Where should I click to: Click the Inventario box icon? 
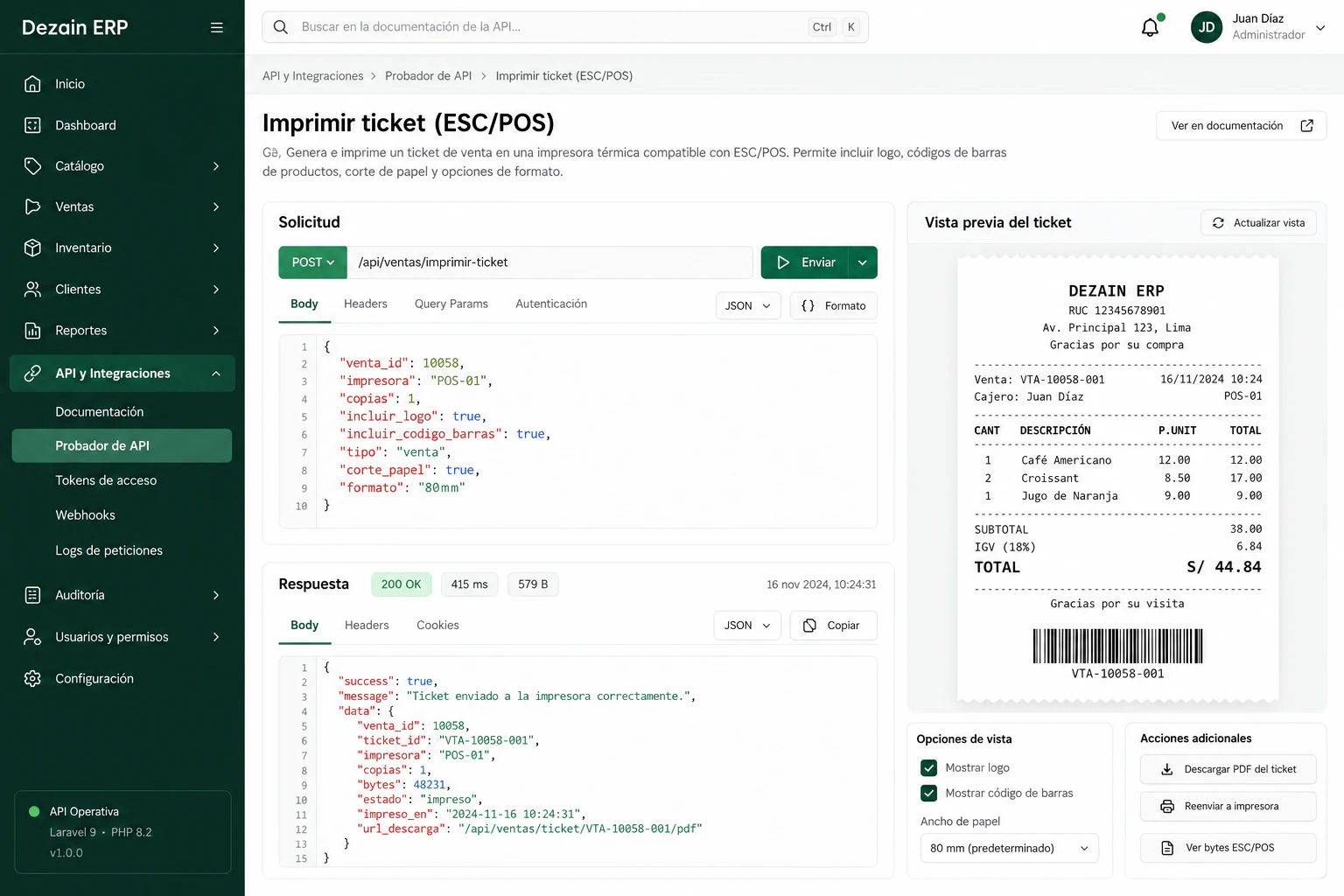[x=32, y=248]
